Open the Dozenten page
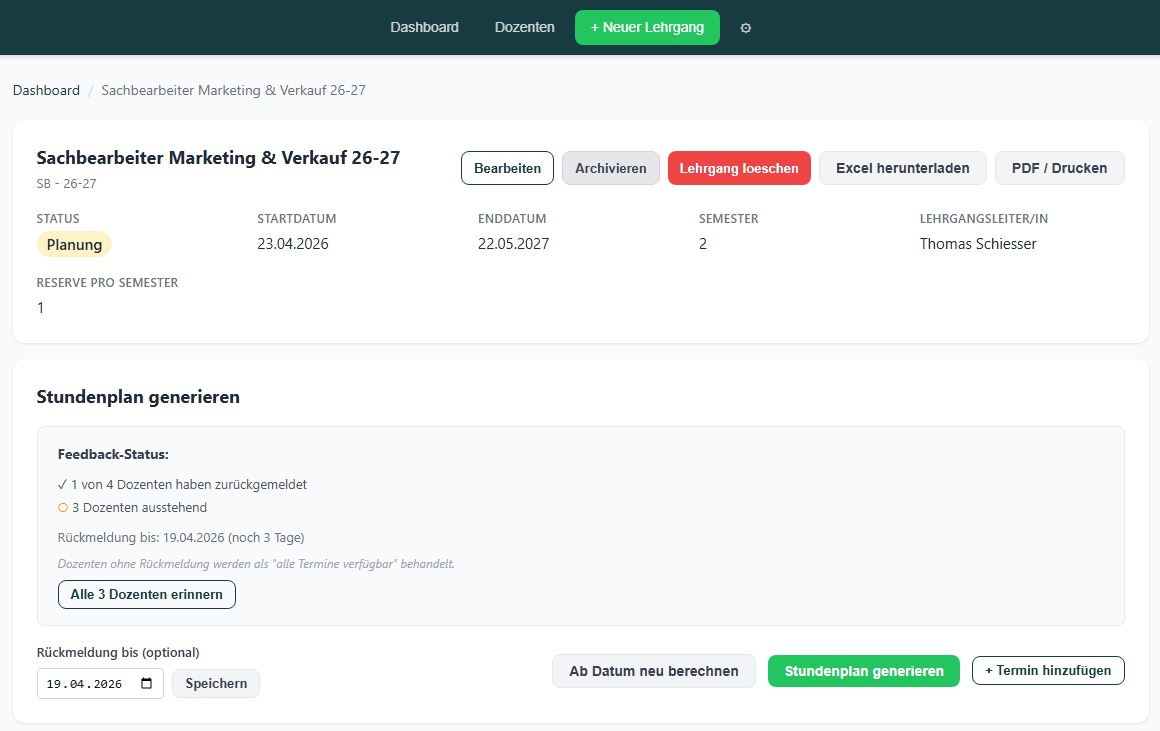The image size is (1160, 731). (524, 27)
